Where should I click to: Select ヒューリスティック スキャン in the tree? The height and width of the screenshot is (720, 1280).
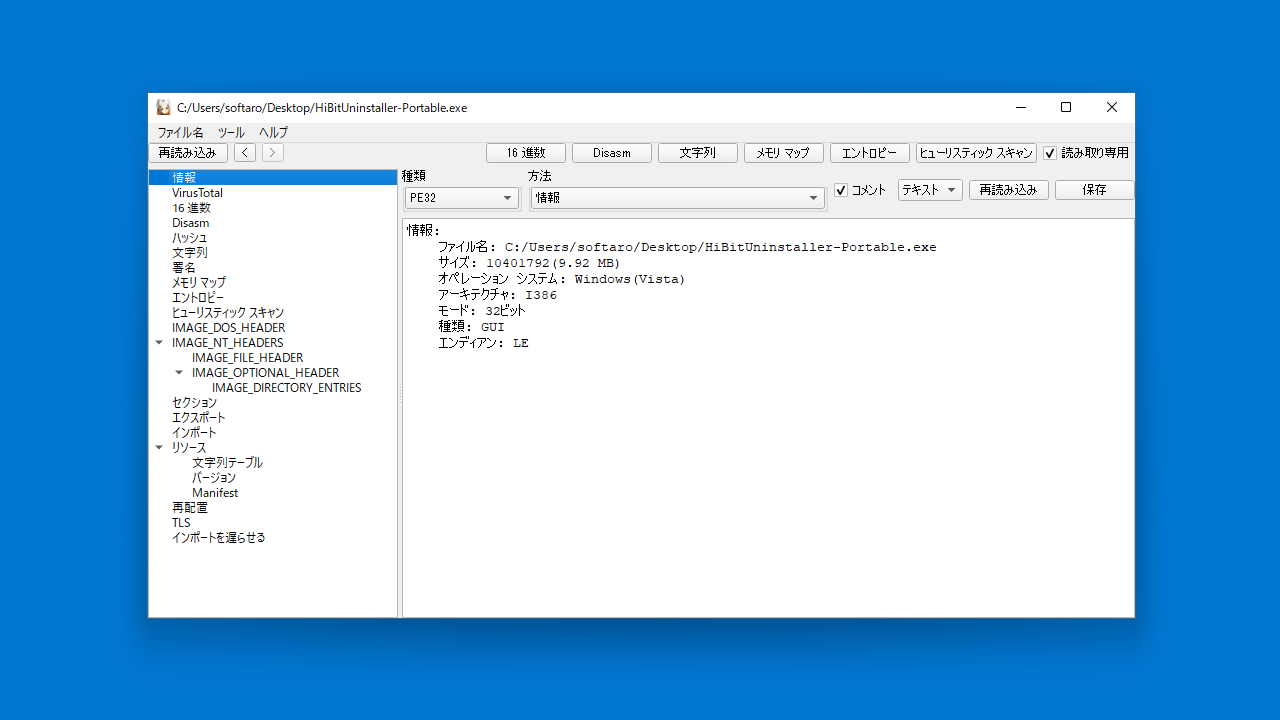point(228,313)
